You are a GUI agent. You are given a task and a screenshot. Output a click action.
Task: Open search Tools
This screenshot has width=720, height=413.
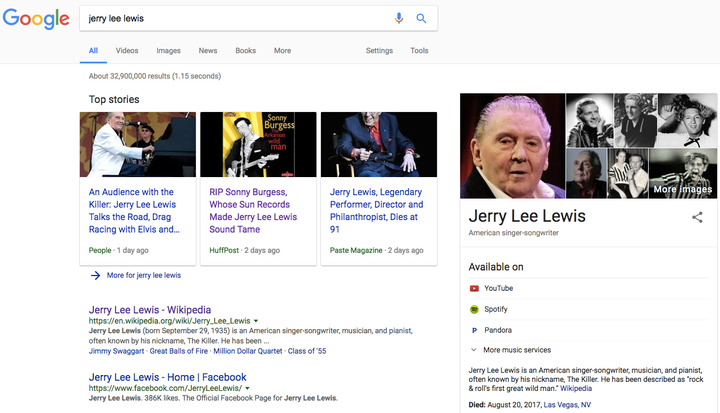[419, 51]
